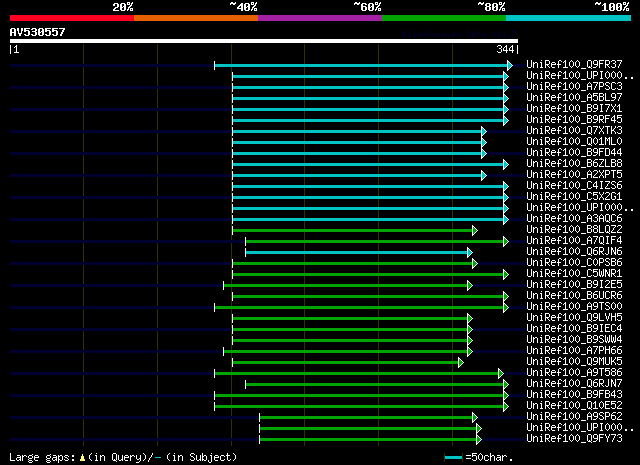Click hit label UniRef100_Q9LVH5
The width and height of the screenshot is (640, 465).
[x=574, y=317]
